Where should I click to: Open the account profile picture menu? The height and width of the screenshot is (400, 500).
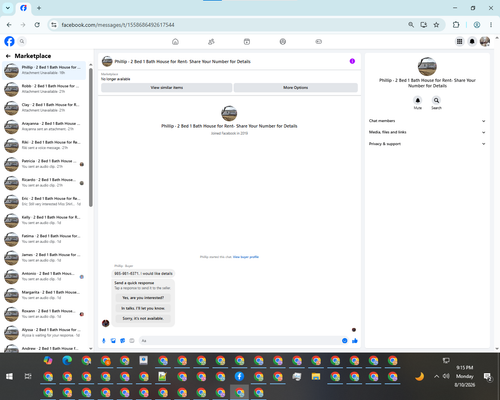click(485, 41)
